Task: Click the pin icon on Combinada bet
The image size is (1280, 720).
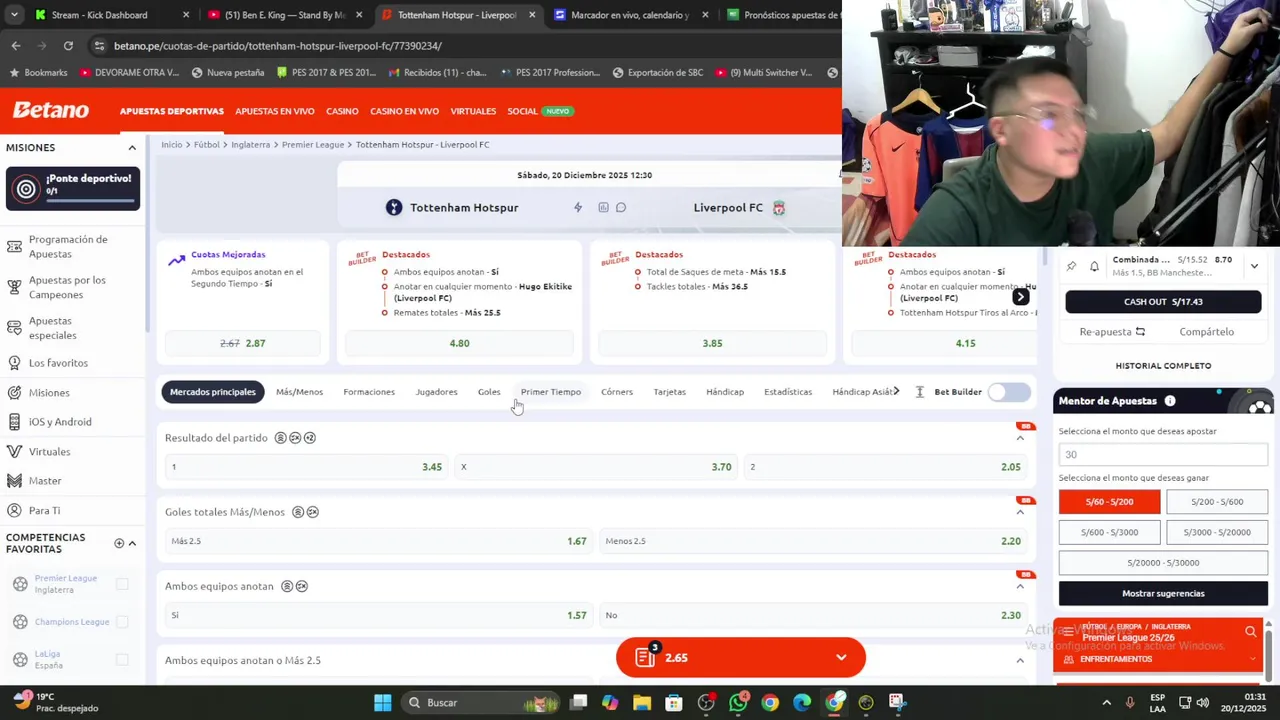Action: pyautogui.click(x=1071, y=266)
